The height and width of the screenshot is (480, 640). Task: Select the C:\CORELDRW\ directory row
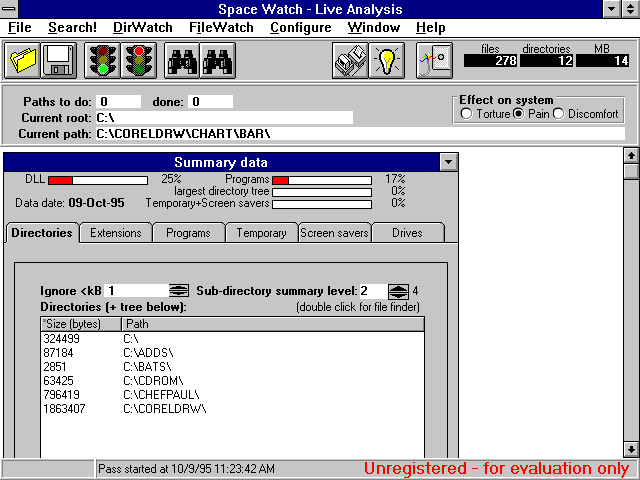click(x=165, y=409)
